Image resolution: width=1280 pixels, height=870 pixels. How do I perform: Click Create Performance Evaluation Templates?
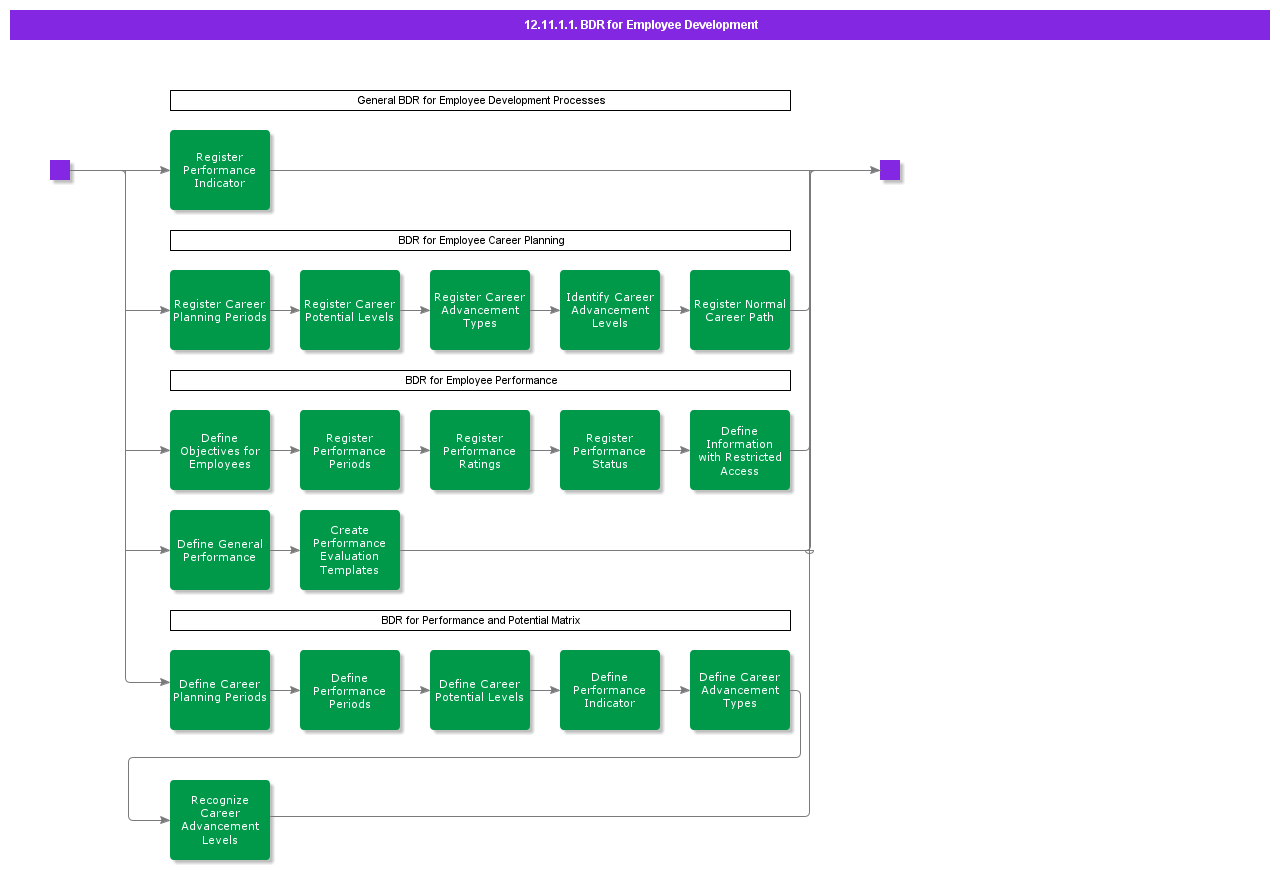click(350, 550)
